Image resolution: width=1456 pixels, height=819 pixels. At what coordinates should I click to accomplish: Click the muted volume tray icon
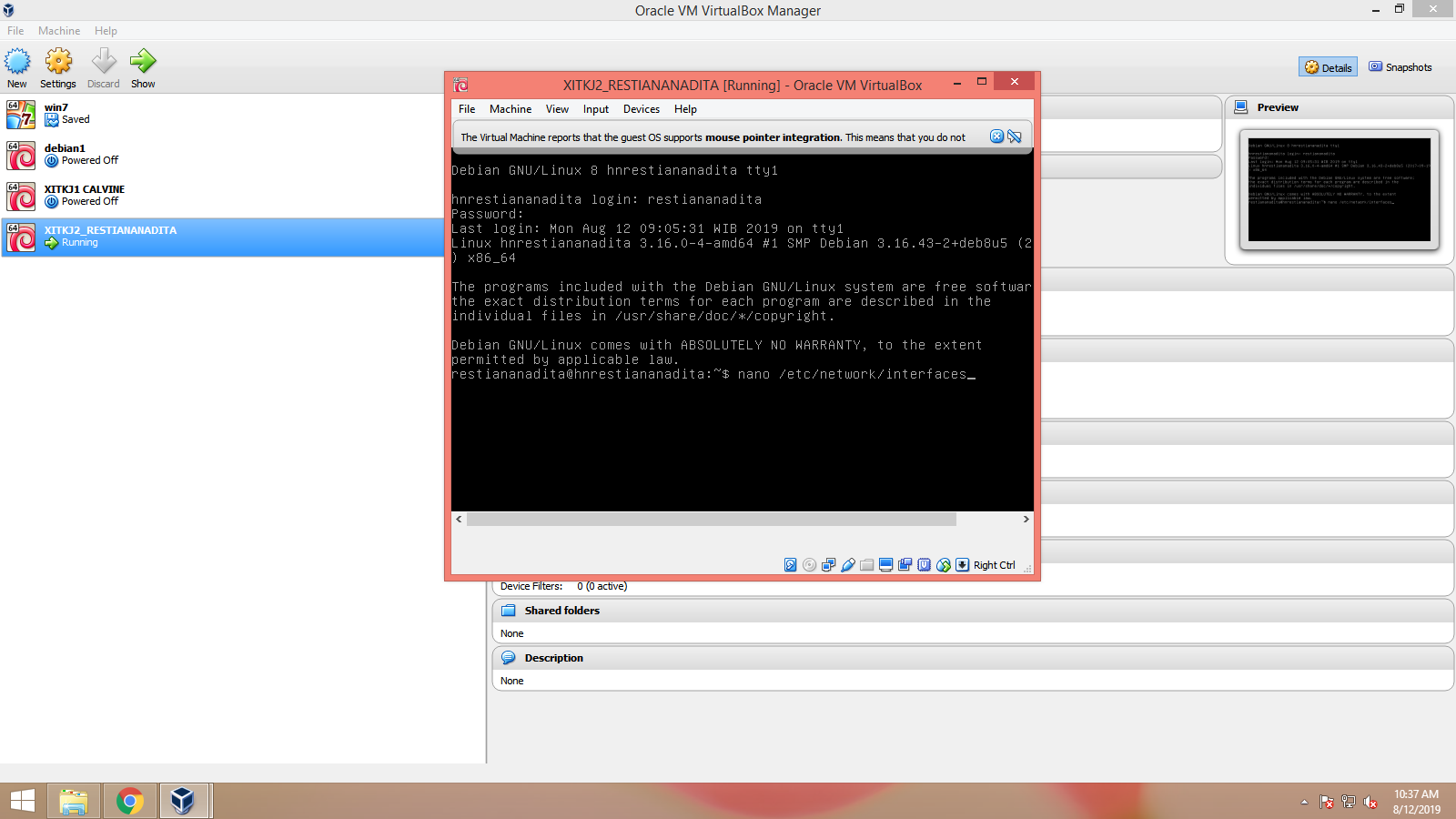tap(1370, 802)
